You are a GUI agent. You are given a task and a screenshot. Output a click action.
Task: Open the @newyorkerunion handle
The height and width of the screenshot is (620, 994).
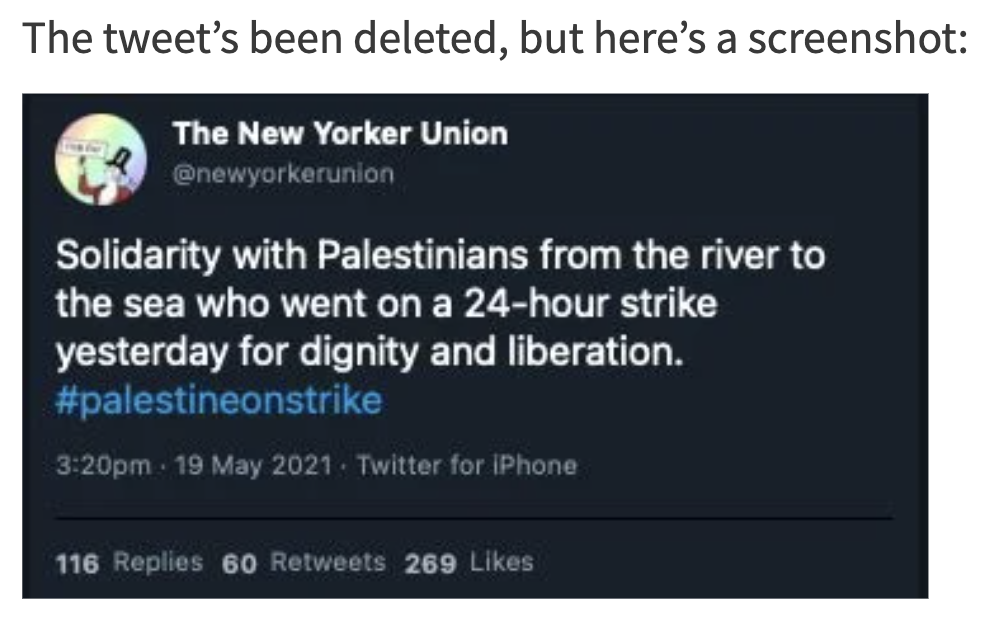click(x=283, y=173)
